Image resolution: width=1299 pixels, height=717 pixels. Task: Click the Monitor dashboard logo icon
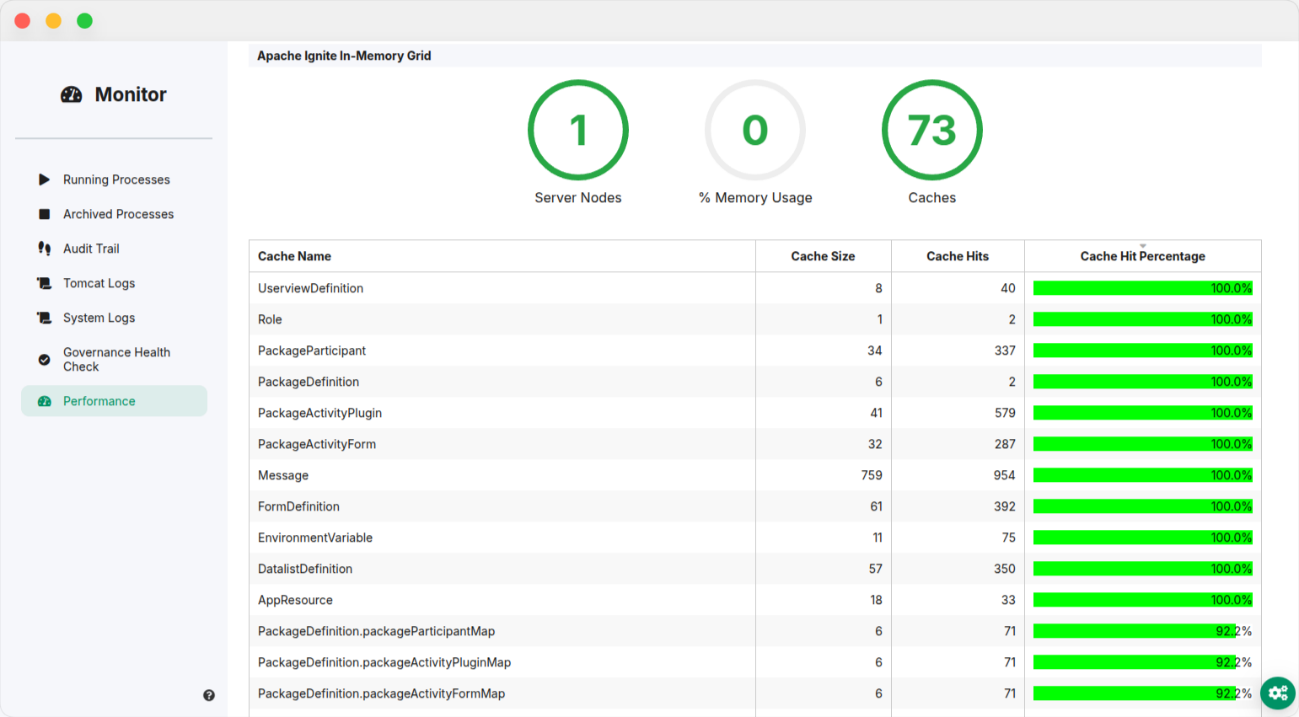click(x=71, y=95)
